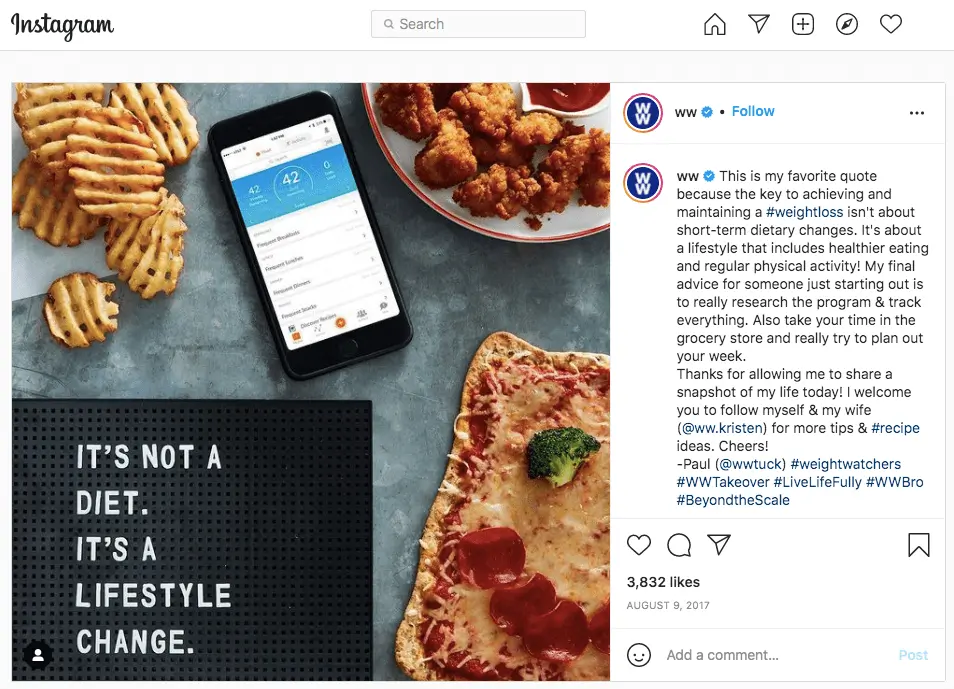Open the Home feed icon

coord(714,23)
